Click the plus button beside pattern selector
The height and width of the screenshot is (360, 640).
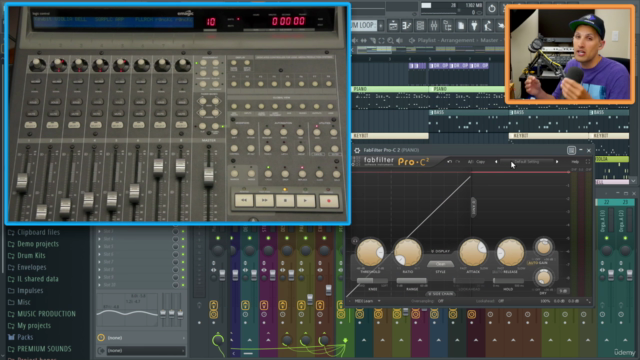tap(381, 26)
